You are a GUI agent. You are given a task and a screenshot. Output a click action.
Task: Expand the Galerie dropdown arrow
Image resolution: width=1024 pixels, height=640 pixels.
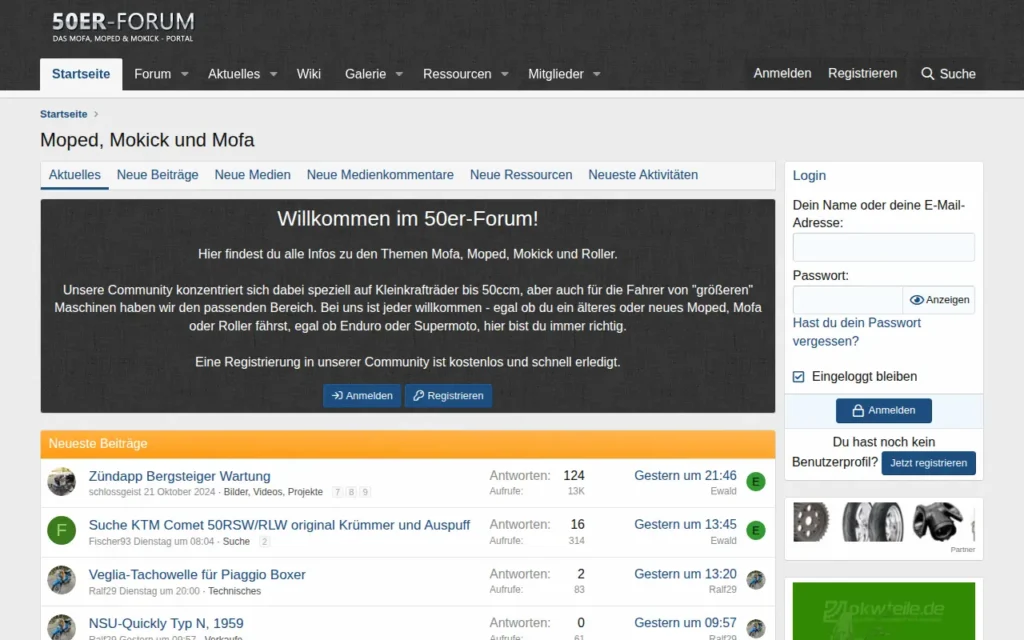coord(399,74)
